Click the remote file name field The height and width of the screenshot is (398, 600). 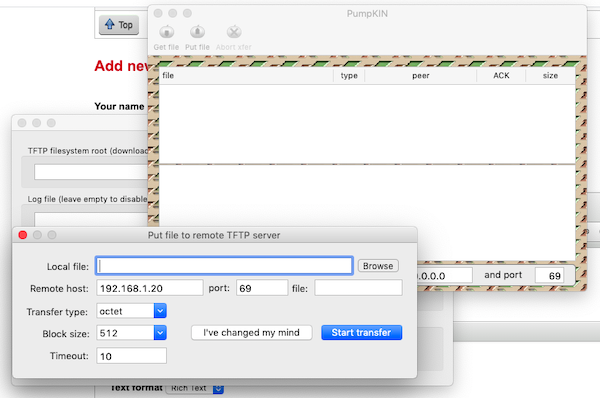[x=359, y=288]
